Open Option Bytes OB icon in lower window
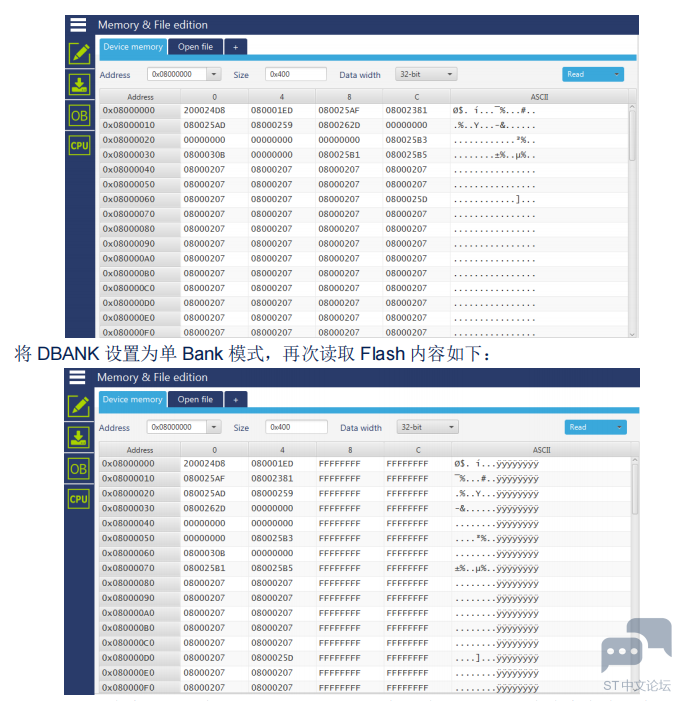 tap(79, 469)
